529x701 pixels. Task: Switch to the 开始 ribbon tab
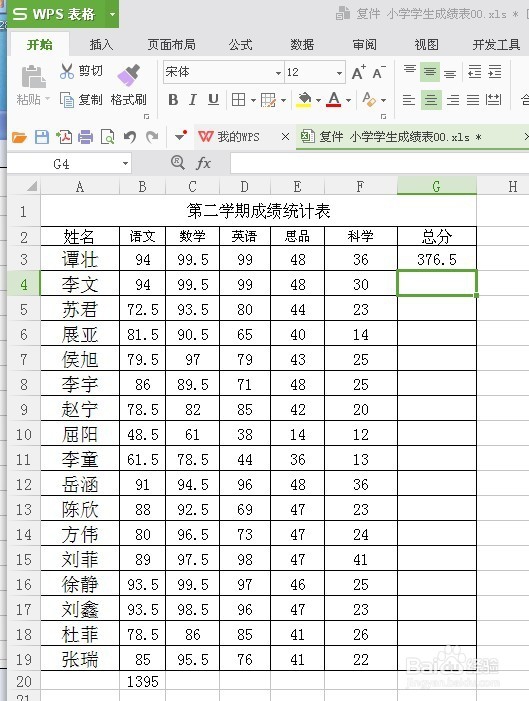tap(40, 45)
